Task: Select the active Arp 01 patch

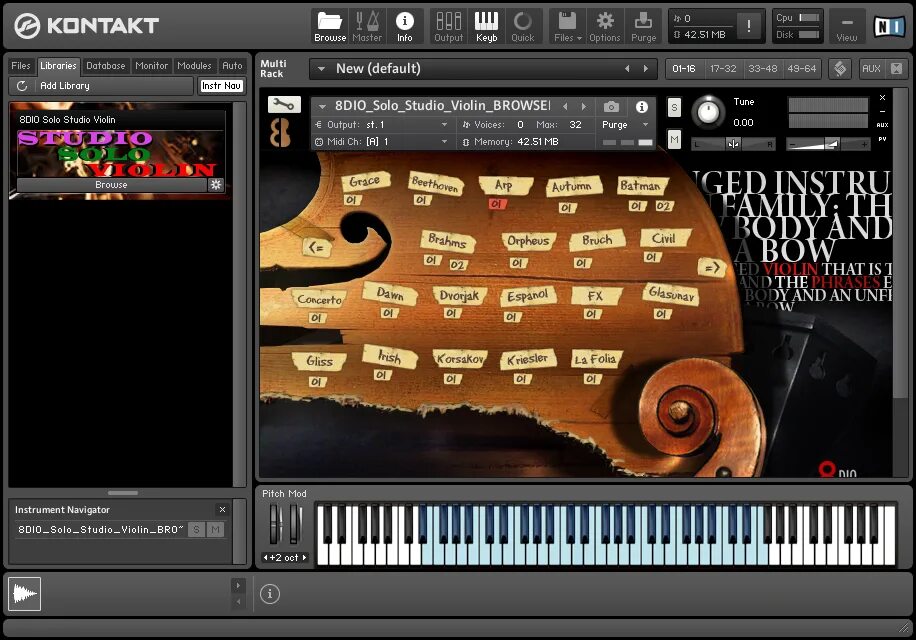Action: (x=497, y=204)
